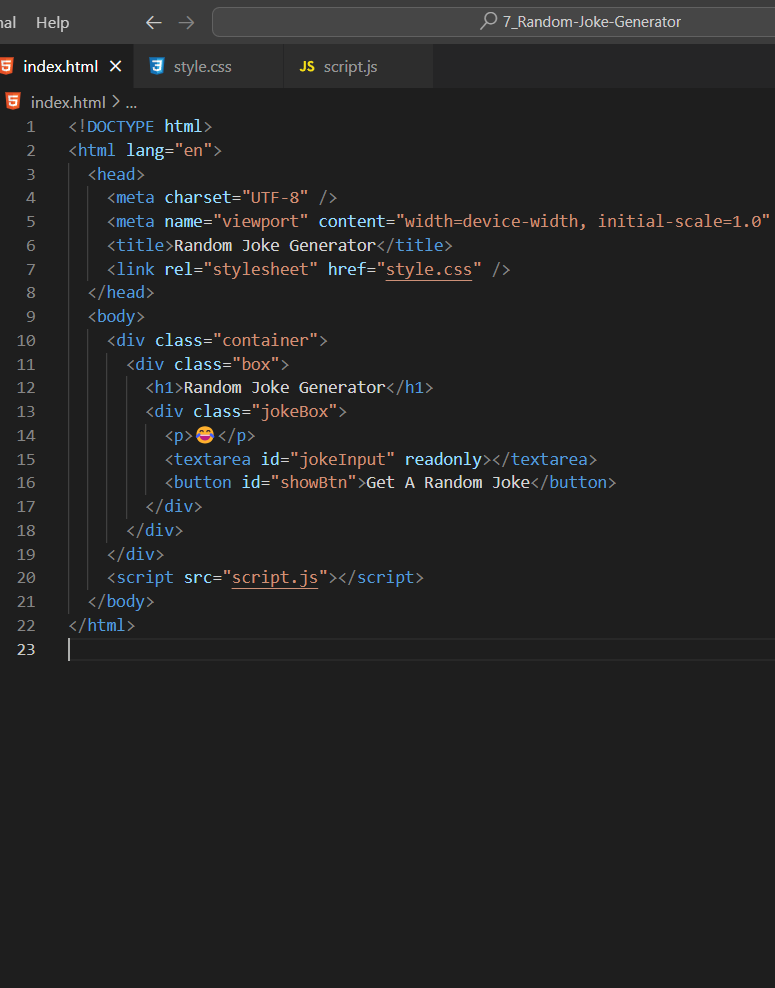775x988 pixels.
Task: Click the DOCTYPE keyword on line 1
Action: [120, 127]
